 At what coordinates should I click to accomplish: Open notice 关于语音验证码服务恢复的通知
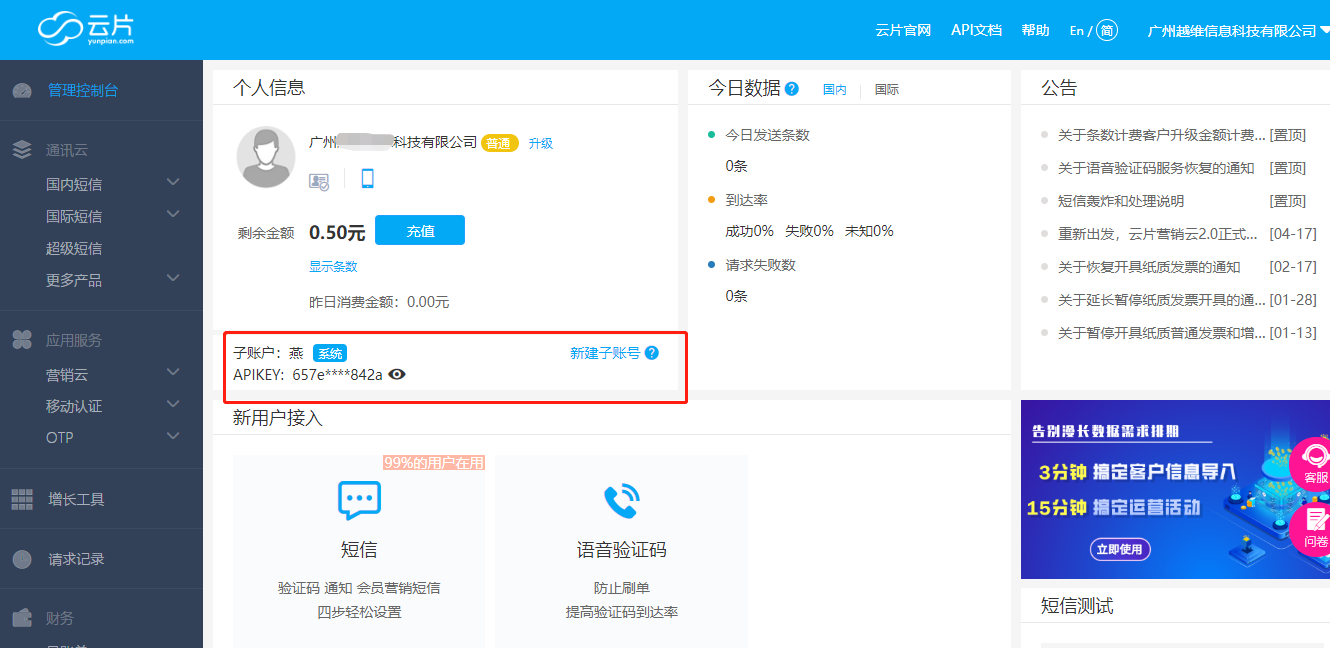click(1156, 168)
